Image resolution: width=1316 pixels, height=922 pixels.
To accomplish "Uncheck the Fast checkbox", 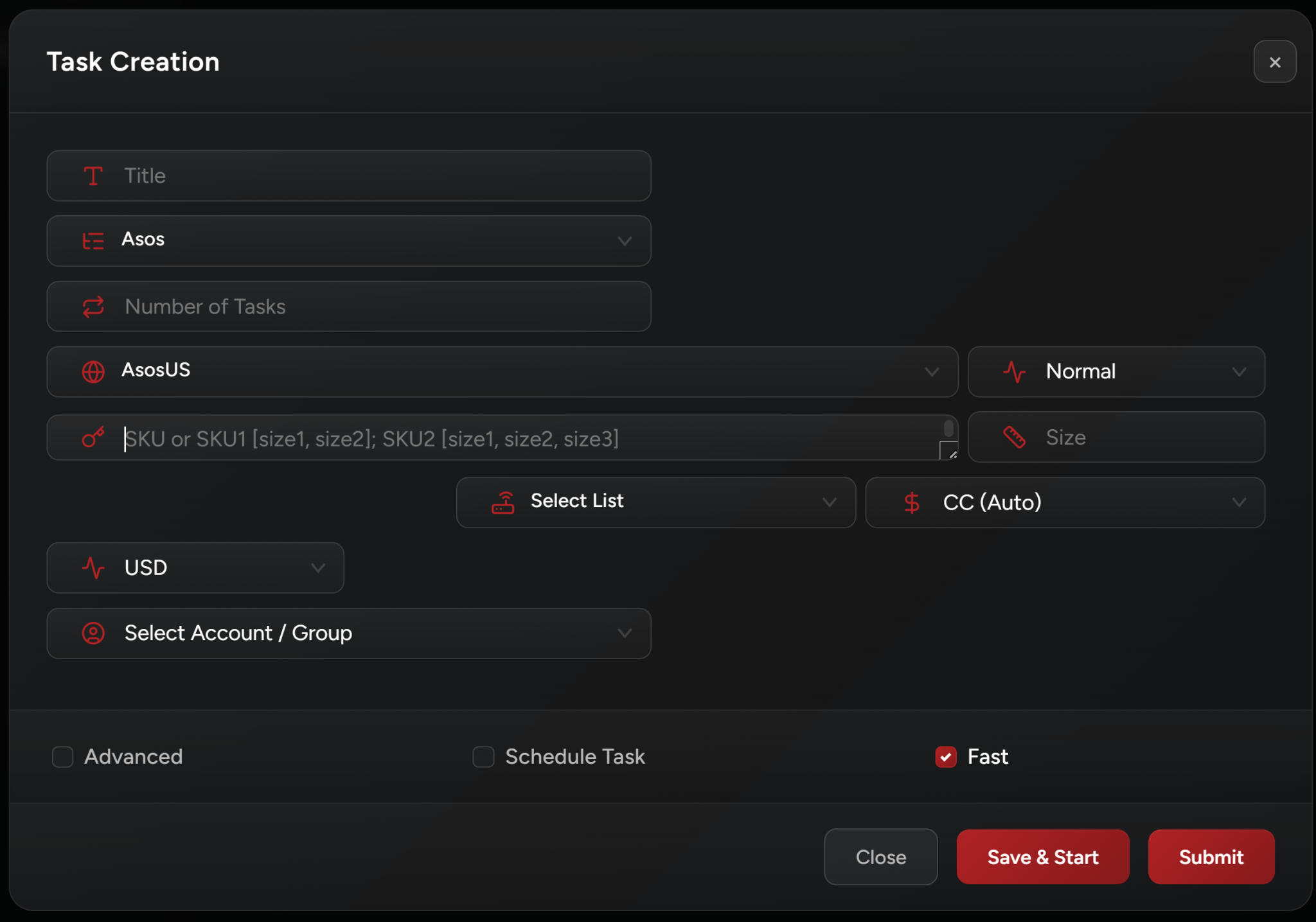I will [945, 757].
